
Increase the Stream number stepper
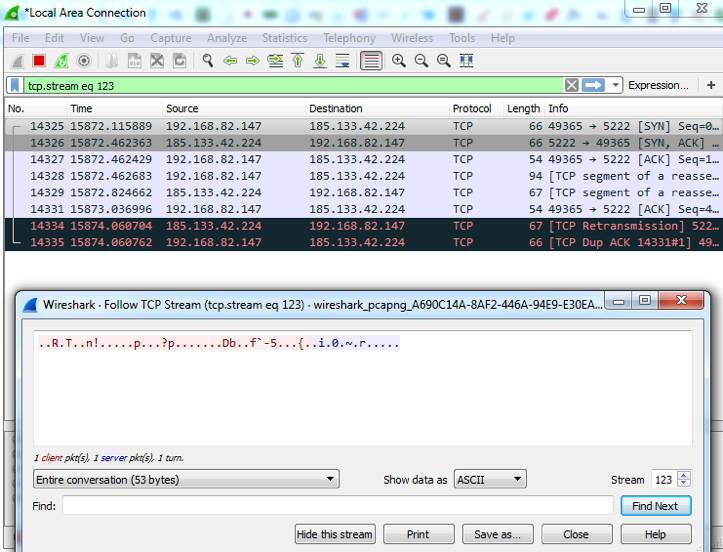[684, 475]
